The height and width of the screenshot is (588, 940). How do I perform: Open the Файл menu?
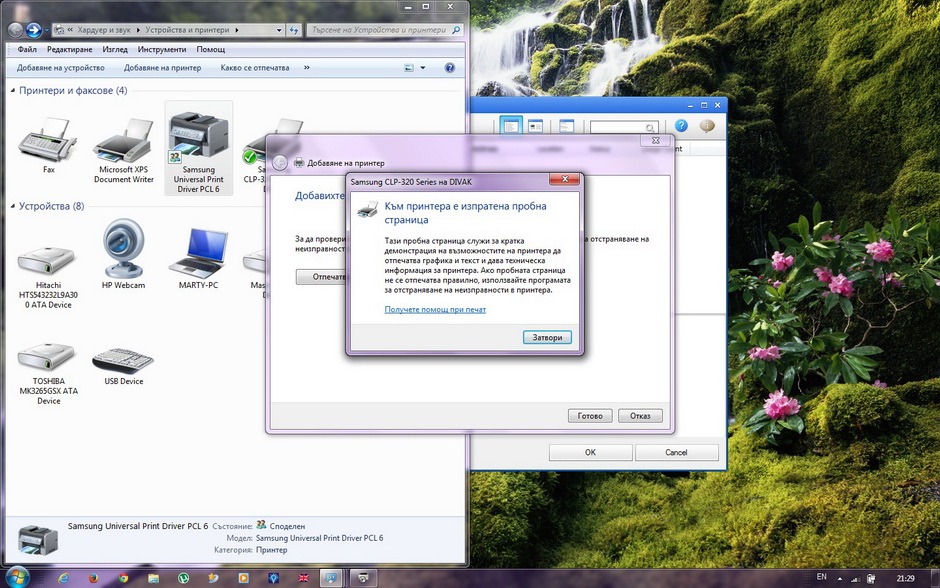27,49
